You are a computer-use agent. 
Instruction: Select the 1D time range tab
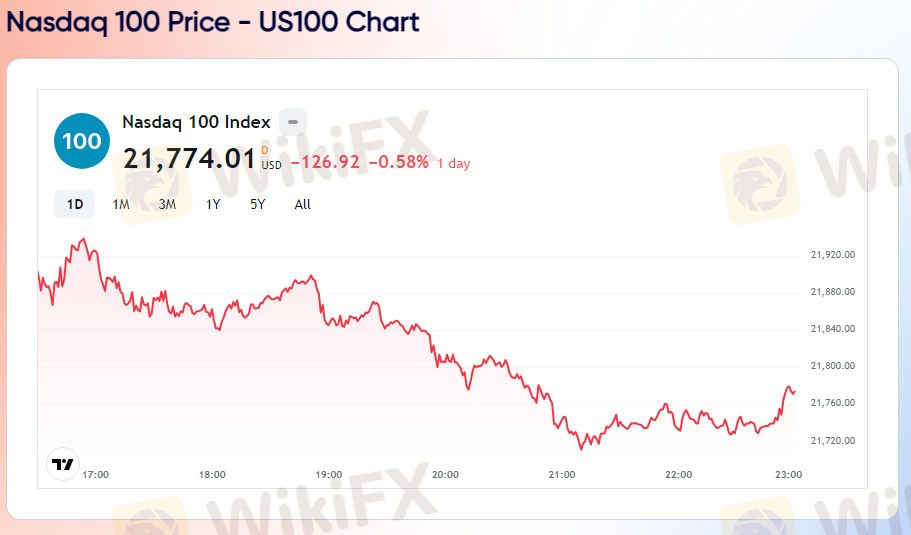coord(75,204)
